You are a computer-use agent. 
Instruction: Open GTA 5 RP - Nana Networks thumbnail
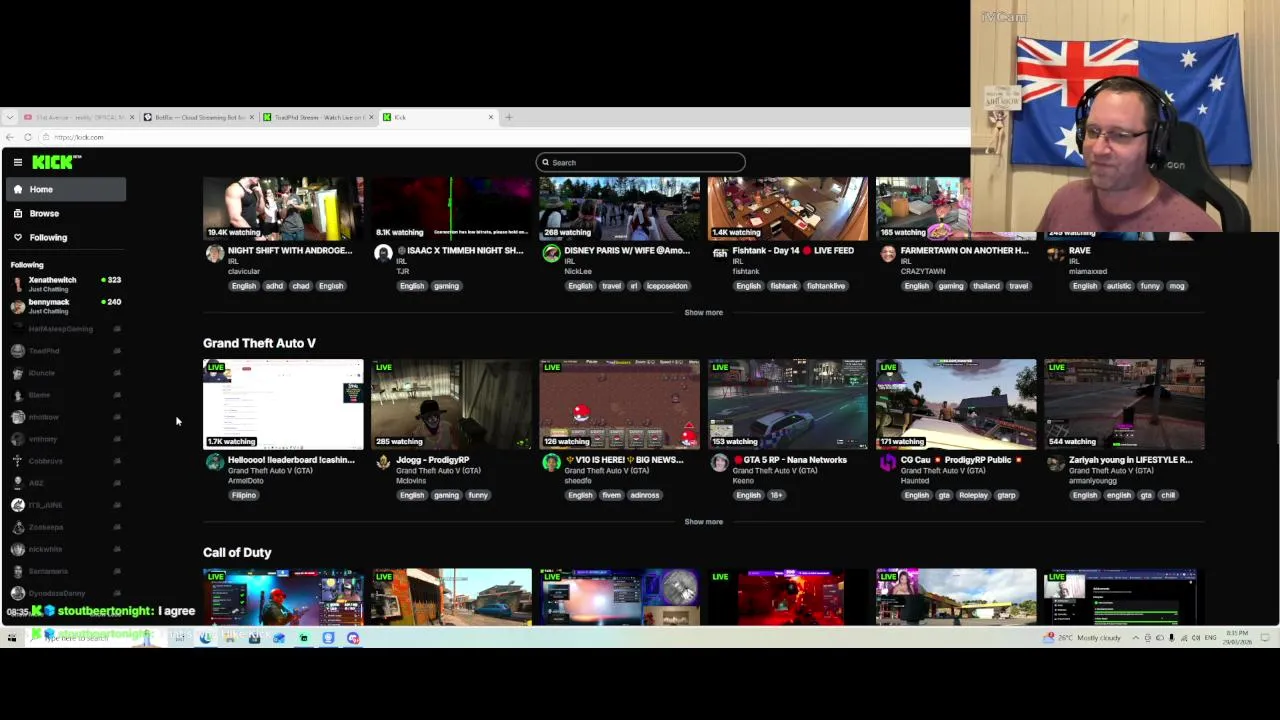point(787,404)
